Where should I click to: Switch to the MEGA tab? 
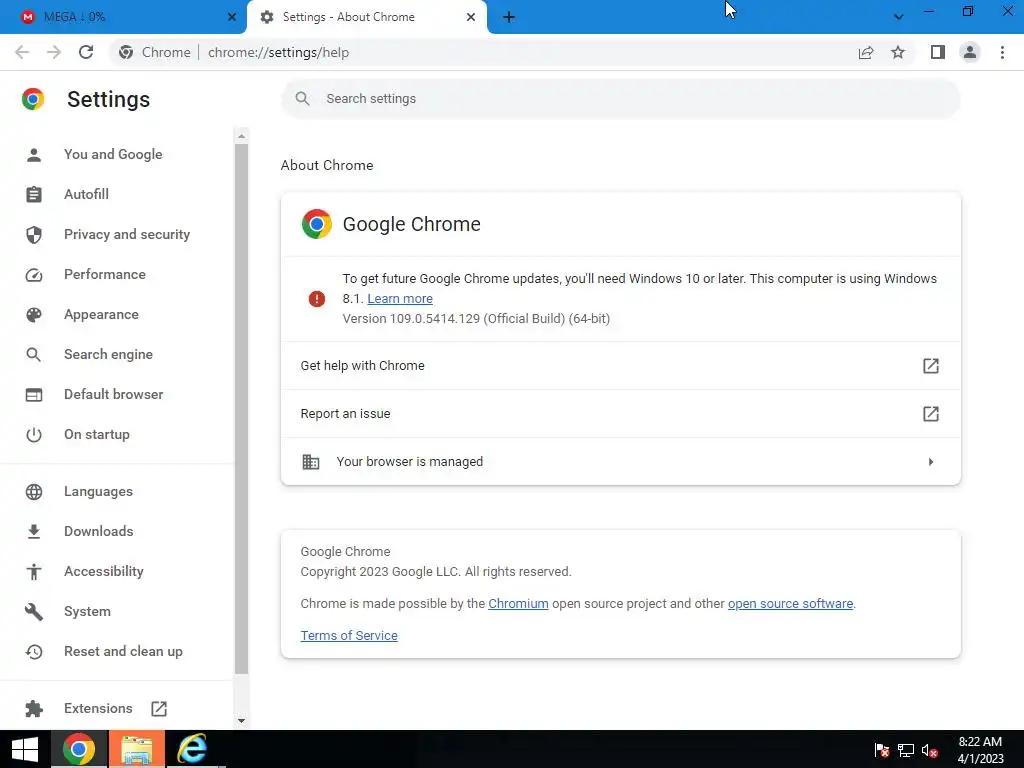coord(123,17)
